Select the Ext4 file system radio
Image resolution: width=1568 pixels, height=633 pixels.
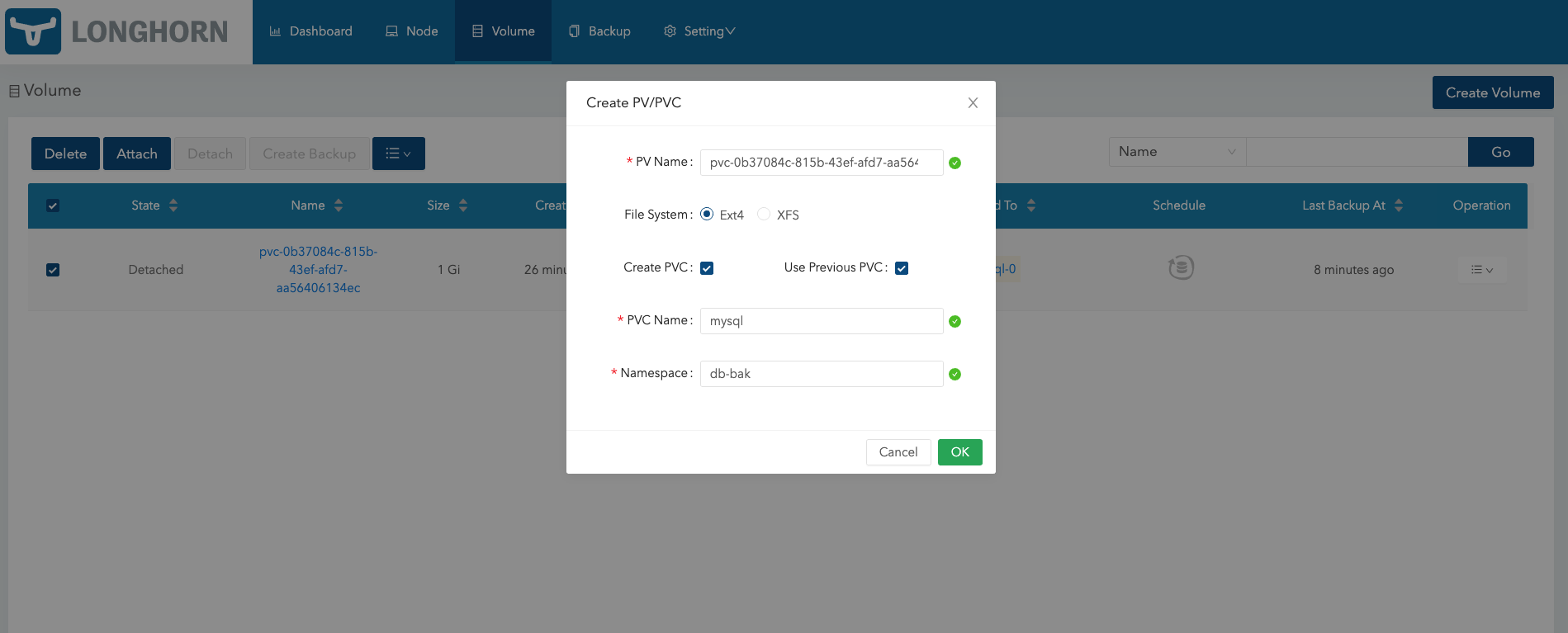(707, 215)
